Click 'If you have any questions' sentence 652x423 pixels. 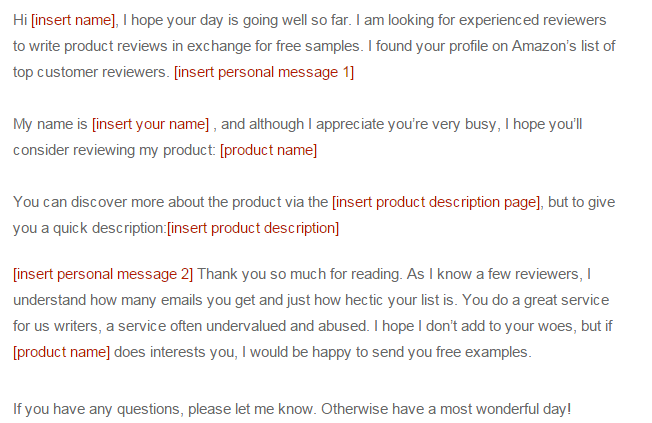96,409
